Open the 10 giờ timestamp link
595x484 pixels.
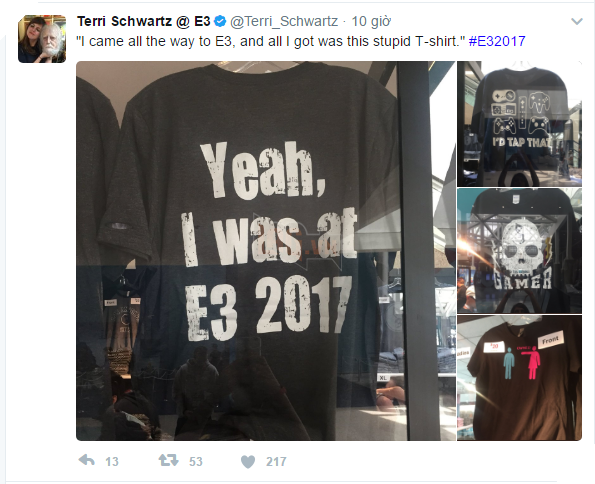point(371,21)
